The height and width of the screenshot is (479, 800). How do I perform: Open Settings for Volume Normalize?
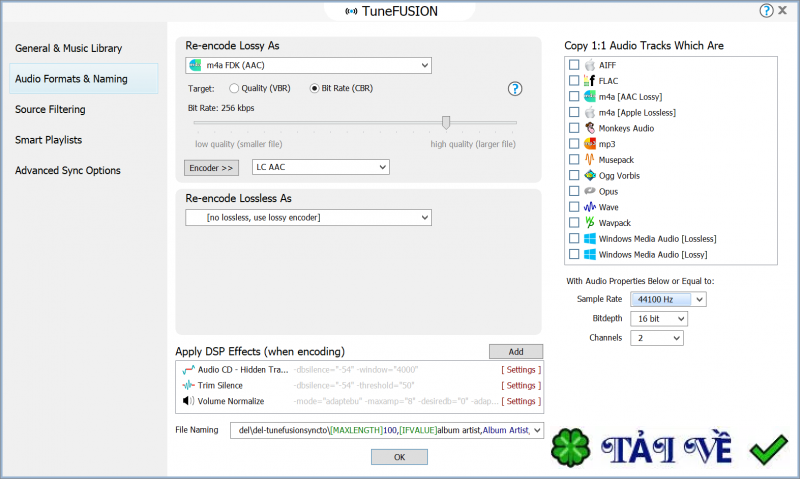[x=521, y=401]
